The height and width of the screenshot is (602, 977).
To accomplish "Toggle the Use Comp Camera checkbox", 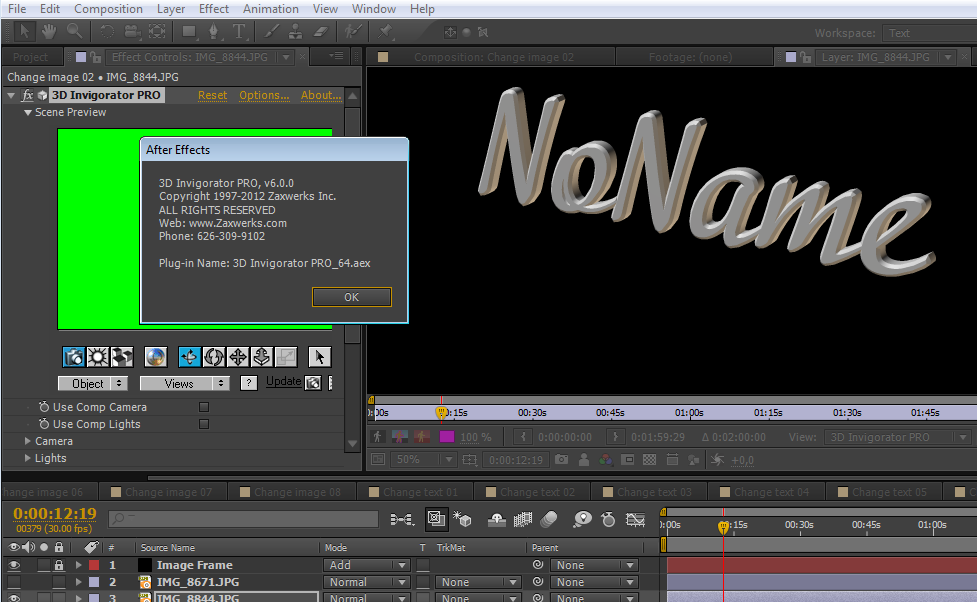I will click(x=204, y=407).
